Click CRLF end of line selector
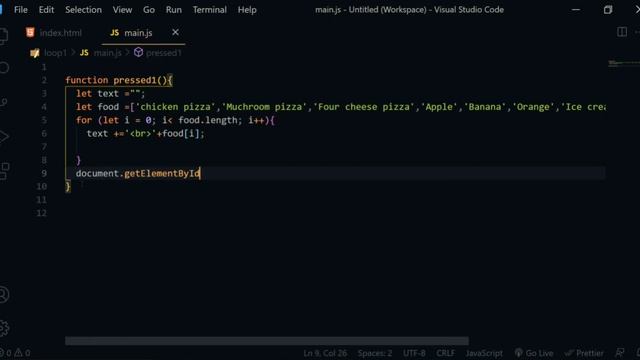This screenshot has width=640, height=360. 445,353
